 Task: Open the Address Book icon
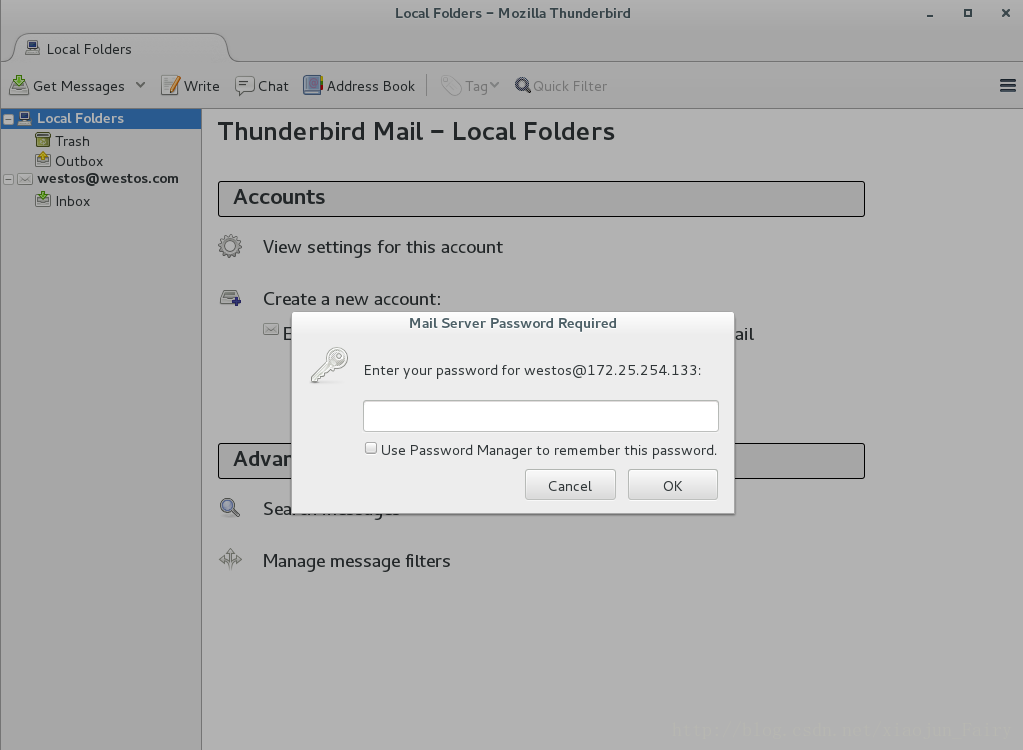click(x=313, y=85)
